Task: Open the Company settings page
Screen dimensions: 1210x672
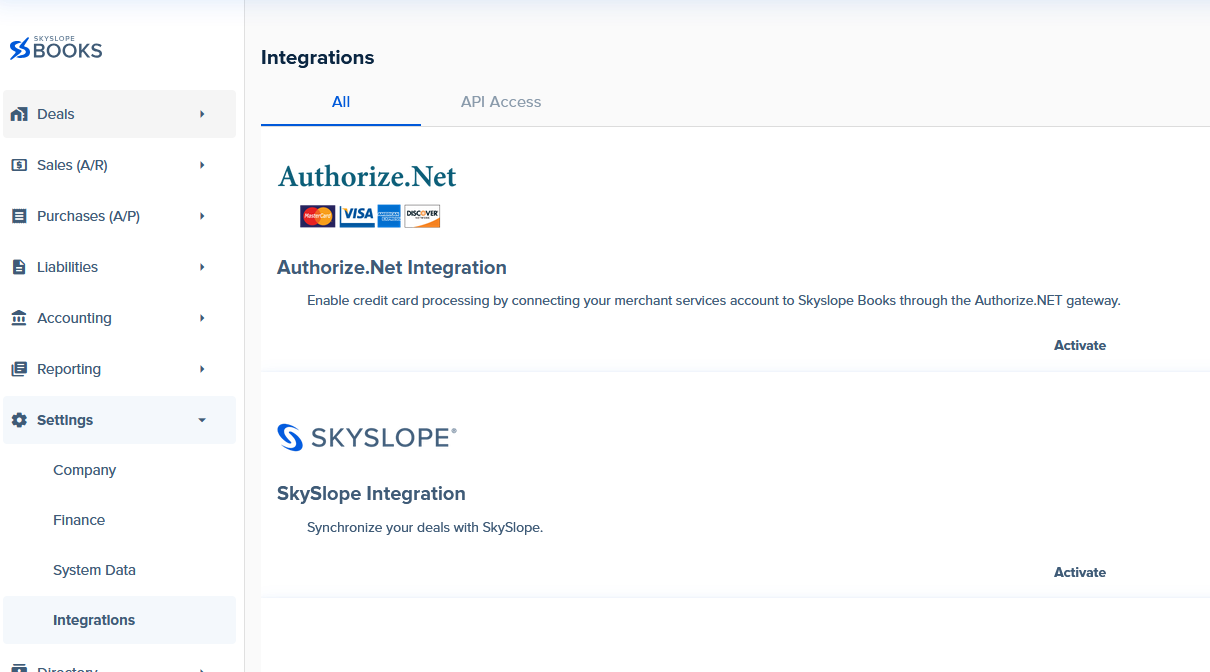Action: click(x=85, y=470)
